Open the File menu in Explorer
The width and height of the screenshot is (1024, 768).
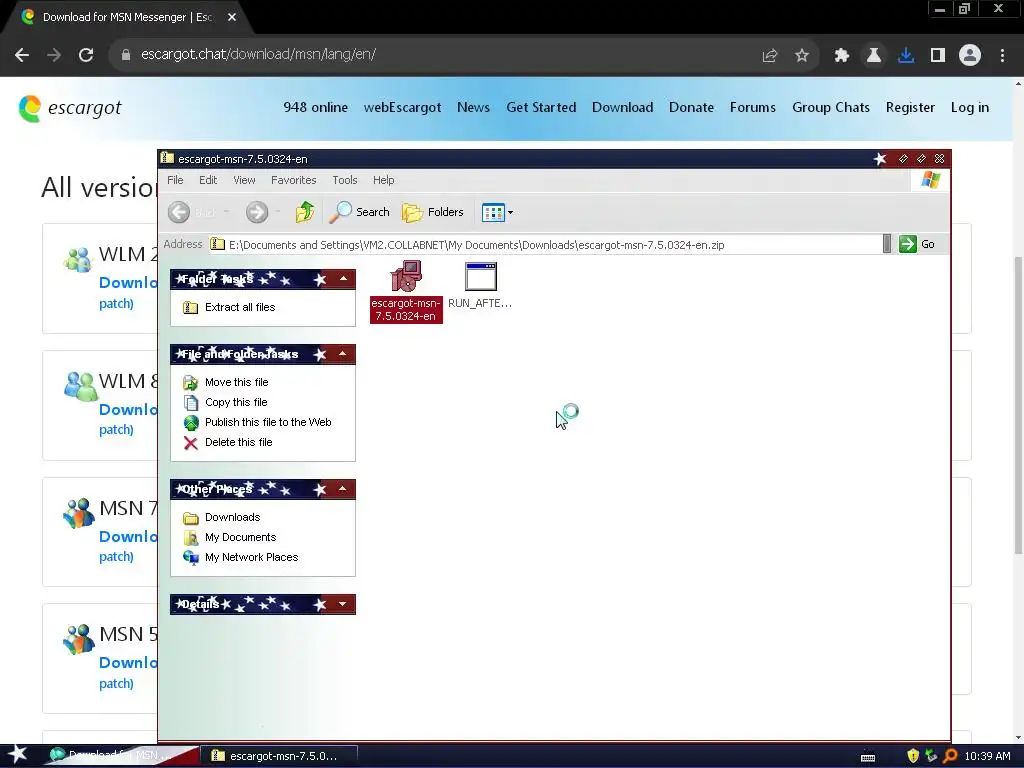[175, 180]
